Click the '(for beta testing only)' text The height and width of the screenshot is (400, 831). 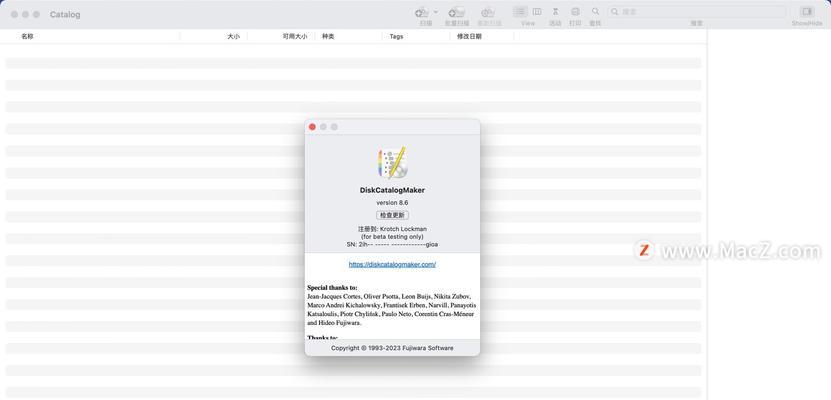392,237
